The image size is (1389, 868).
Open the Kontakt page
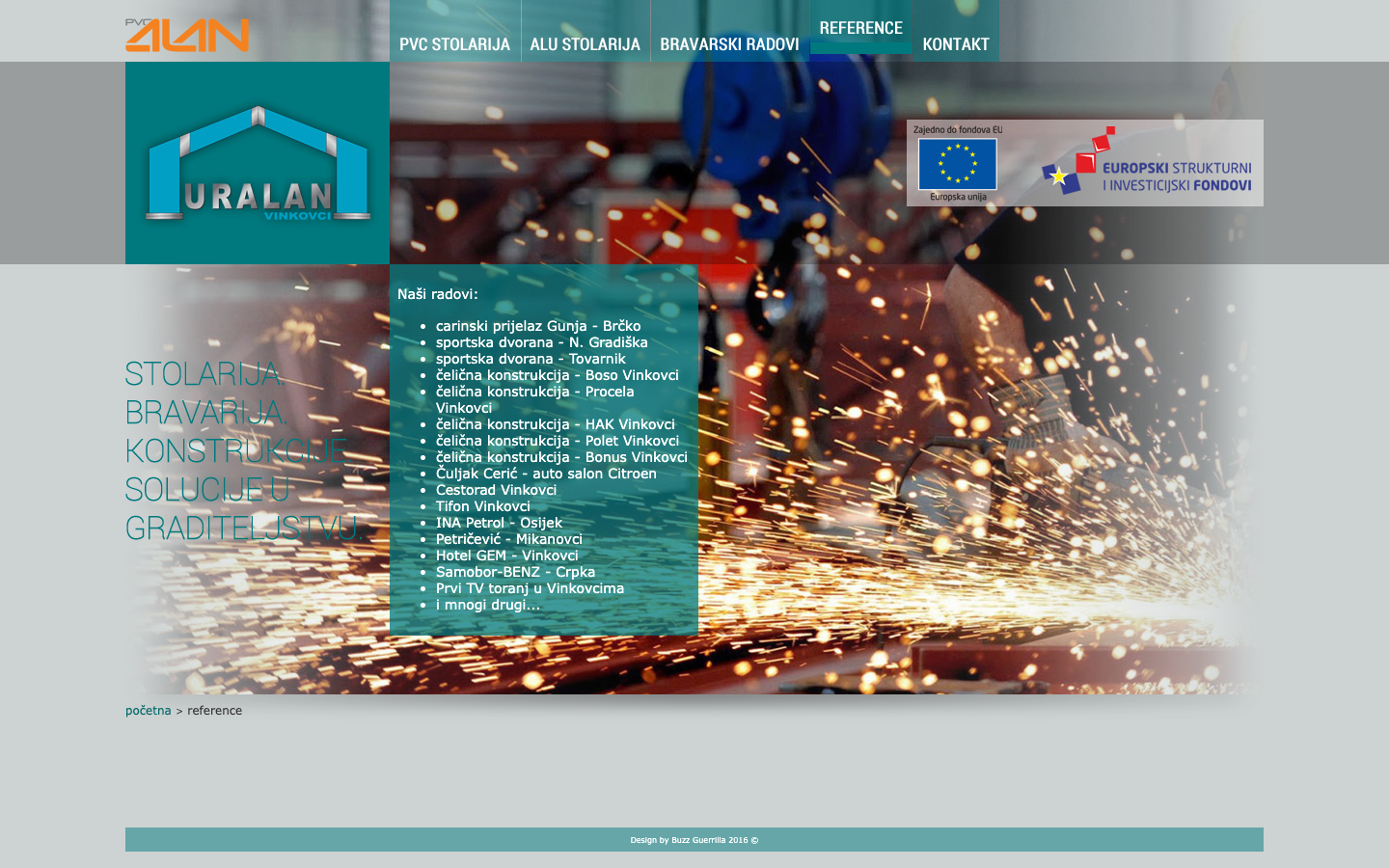coord(955,44)
